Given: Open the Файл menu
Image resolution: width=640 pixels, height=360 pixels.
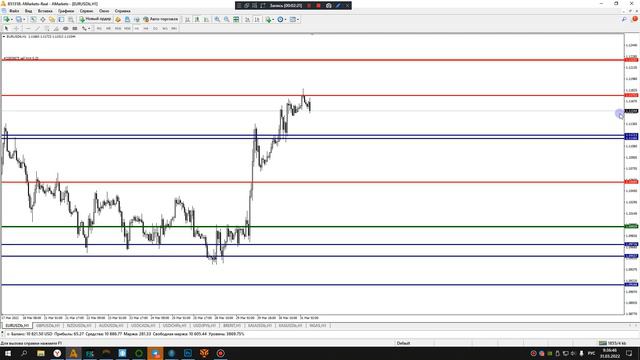Looking at the screenshot, I should click(14, 11).
